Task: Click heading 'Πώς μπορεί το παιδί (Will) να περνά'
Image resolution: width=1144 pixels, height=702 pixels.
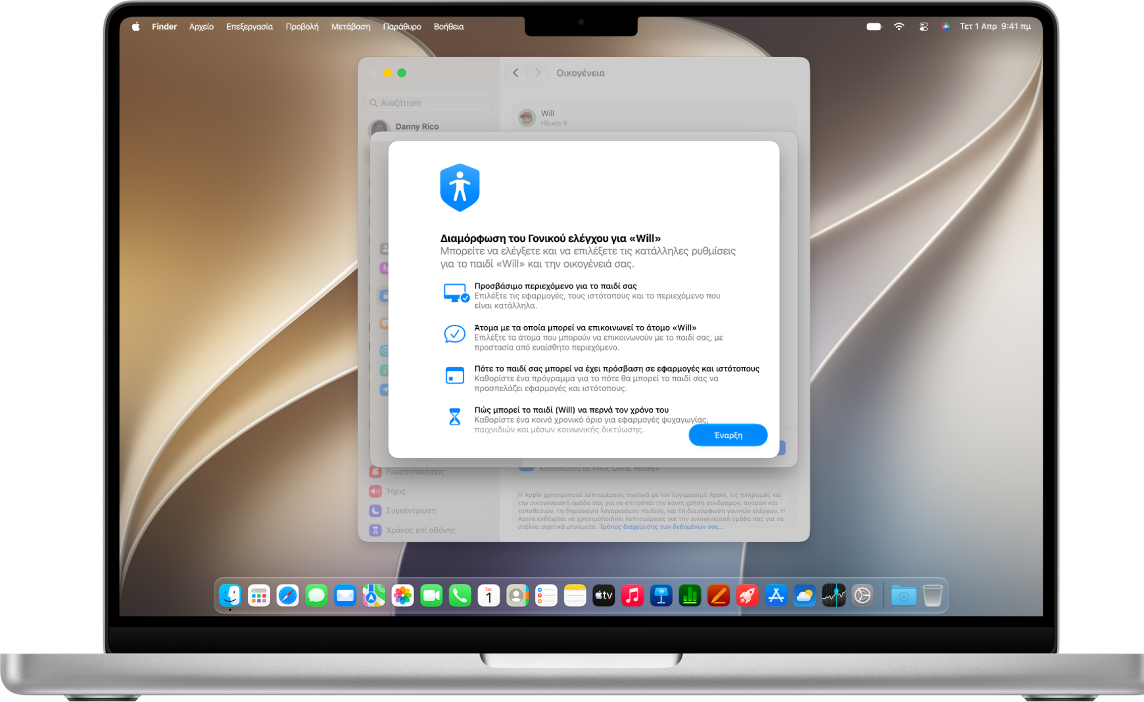Action: [571, 410]
